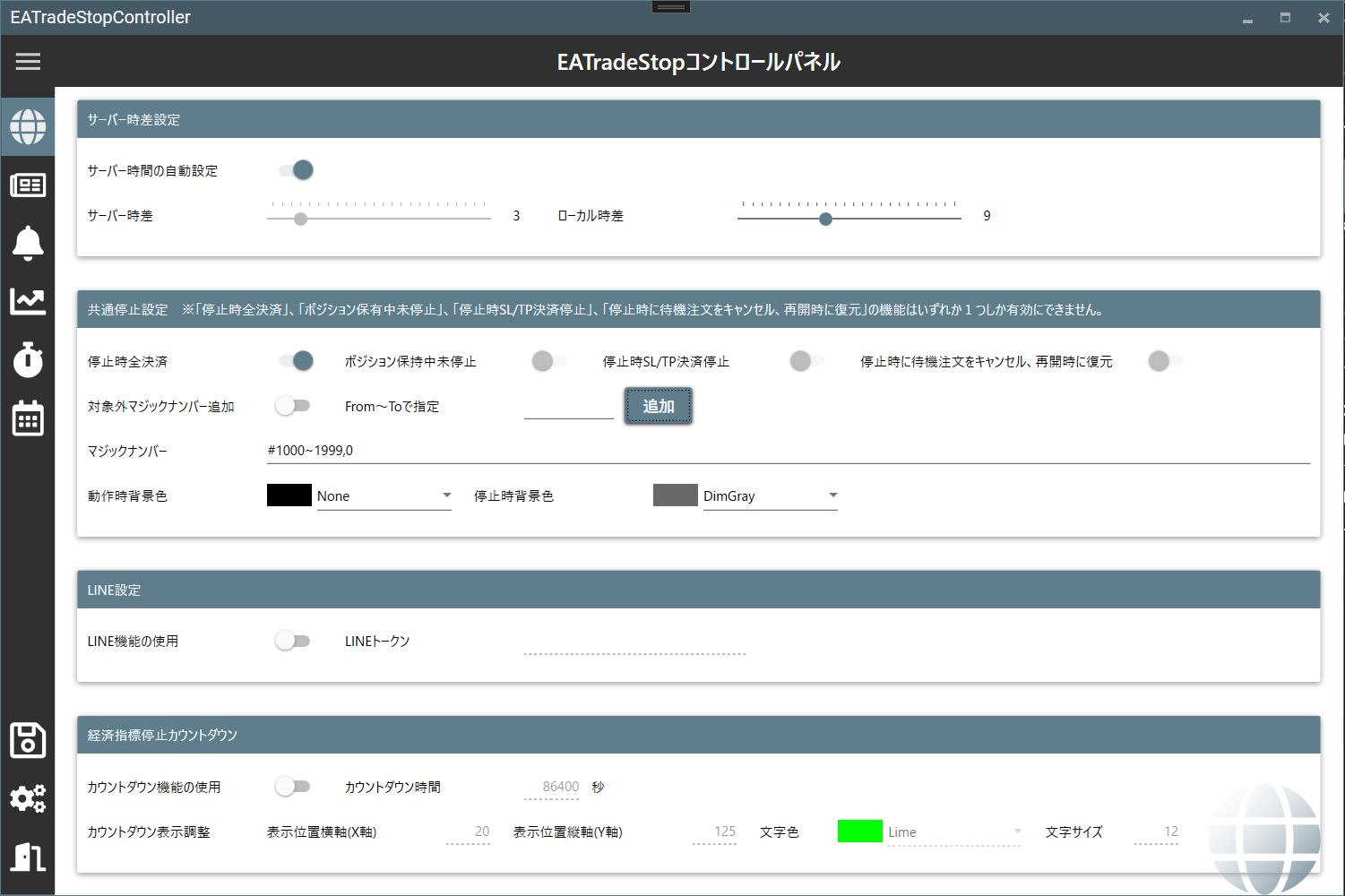Enable カウントダウン機能の使用 toggle
The image size is (1345, 896).
[292, 787]
